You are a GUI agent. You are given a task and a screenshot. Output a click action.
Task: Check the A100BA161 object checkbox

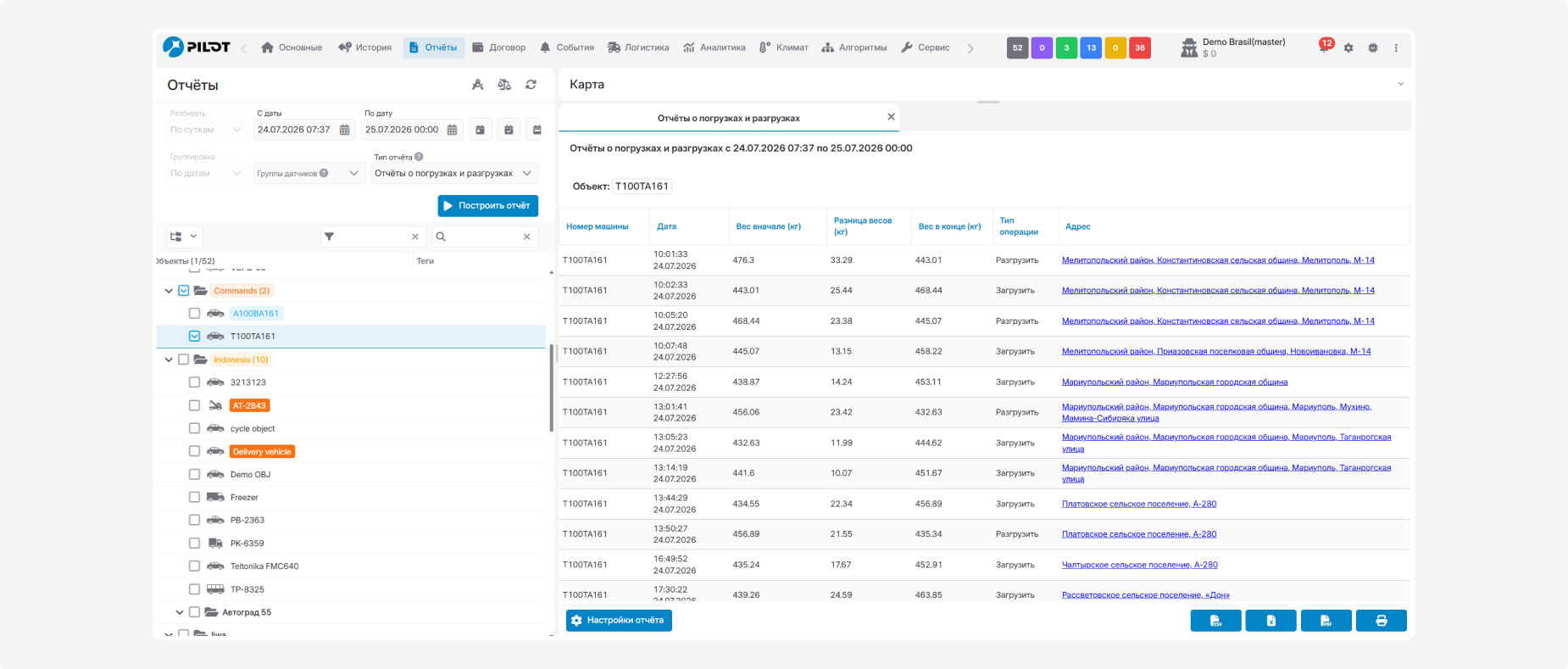click(x=194, y=313)
